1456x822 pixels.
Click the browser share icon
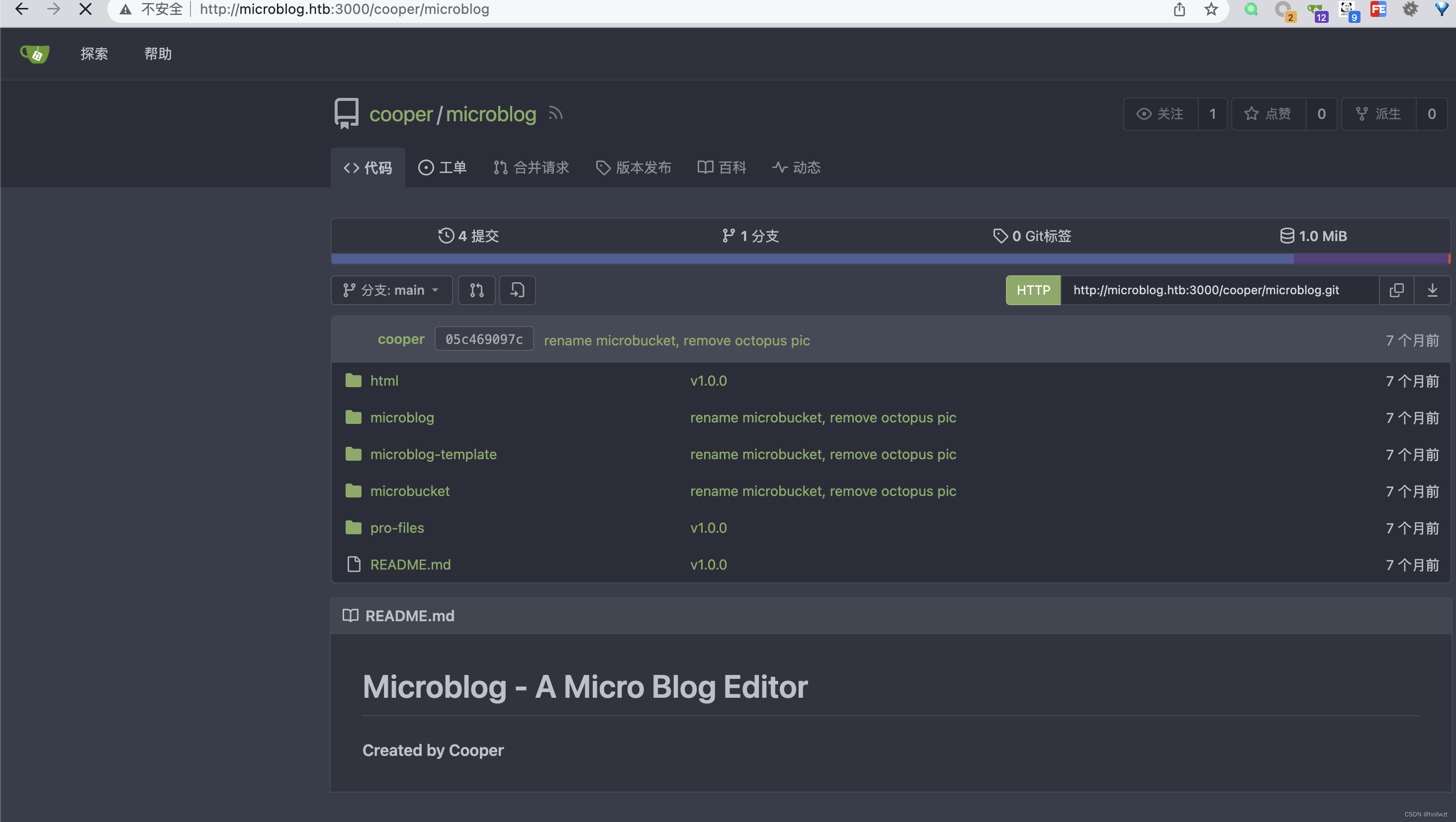pyautogui.click(x=1179, y=9)
